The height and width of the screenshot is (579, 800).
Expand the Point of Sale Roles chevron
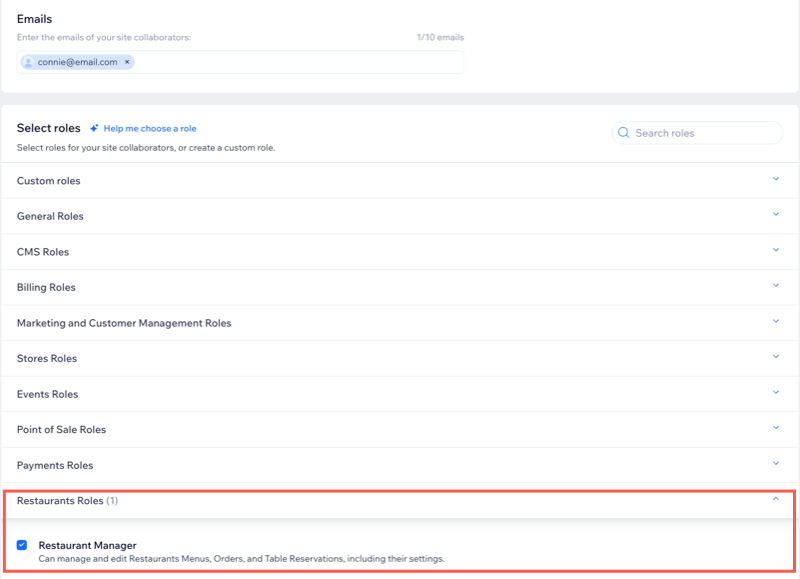click(776, 427)
